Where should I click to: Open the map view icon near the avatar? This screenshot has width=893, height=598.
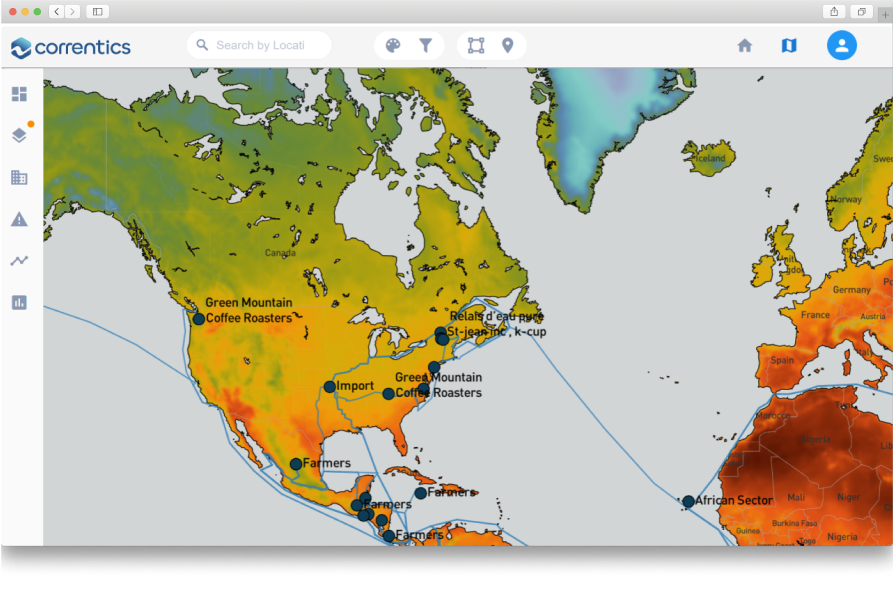pyautogui.click(x=789, y=45)
